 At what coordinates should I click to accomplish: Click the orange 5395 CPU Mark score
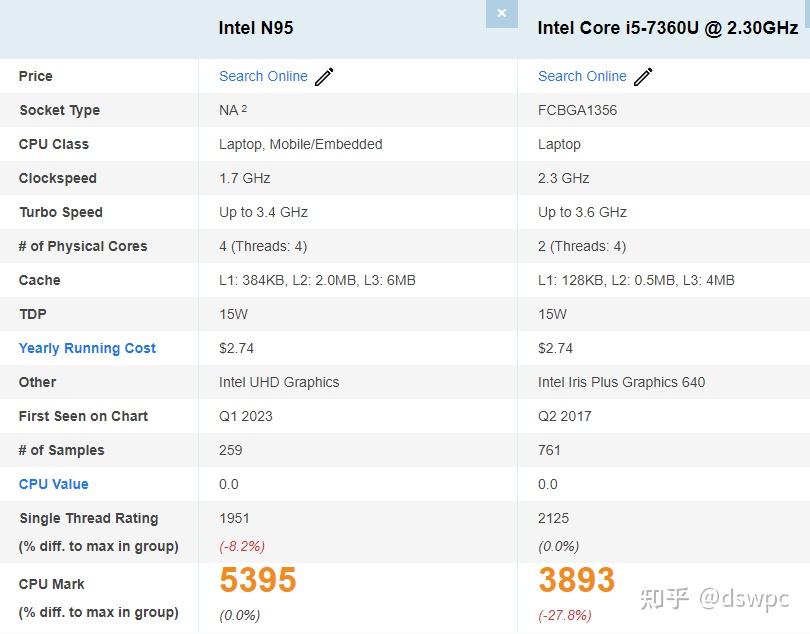click(257, 580)
